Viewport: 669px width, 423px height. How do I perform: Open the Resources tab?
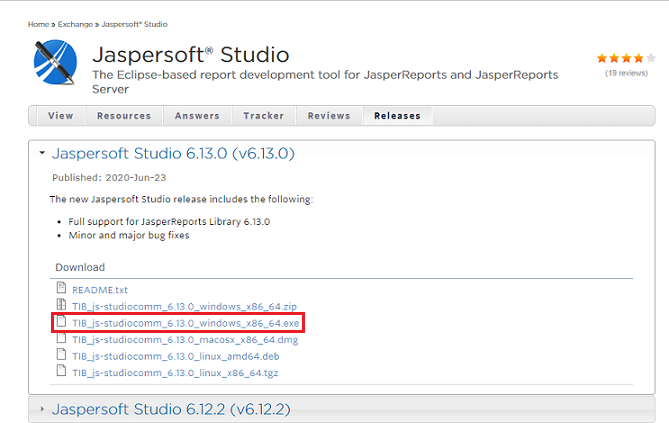click(124, 116)
